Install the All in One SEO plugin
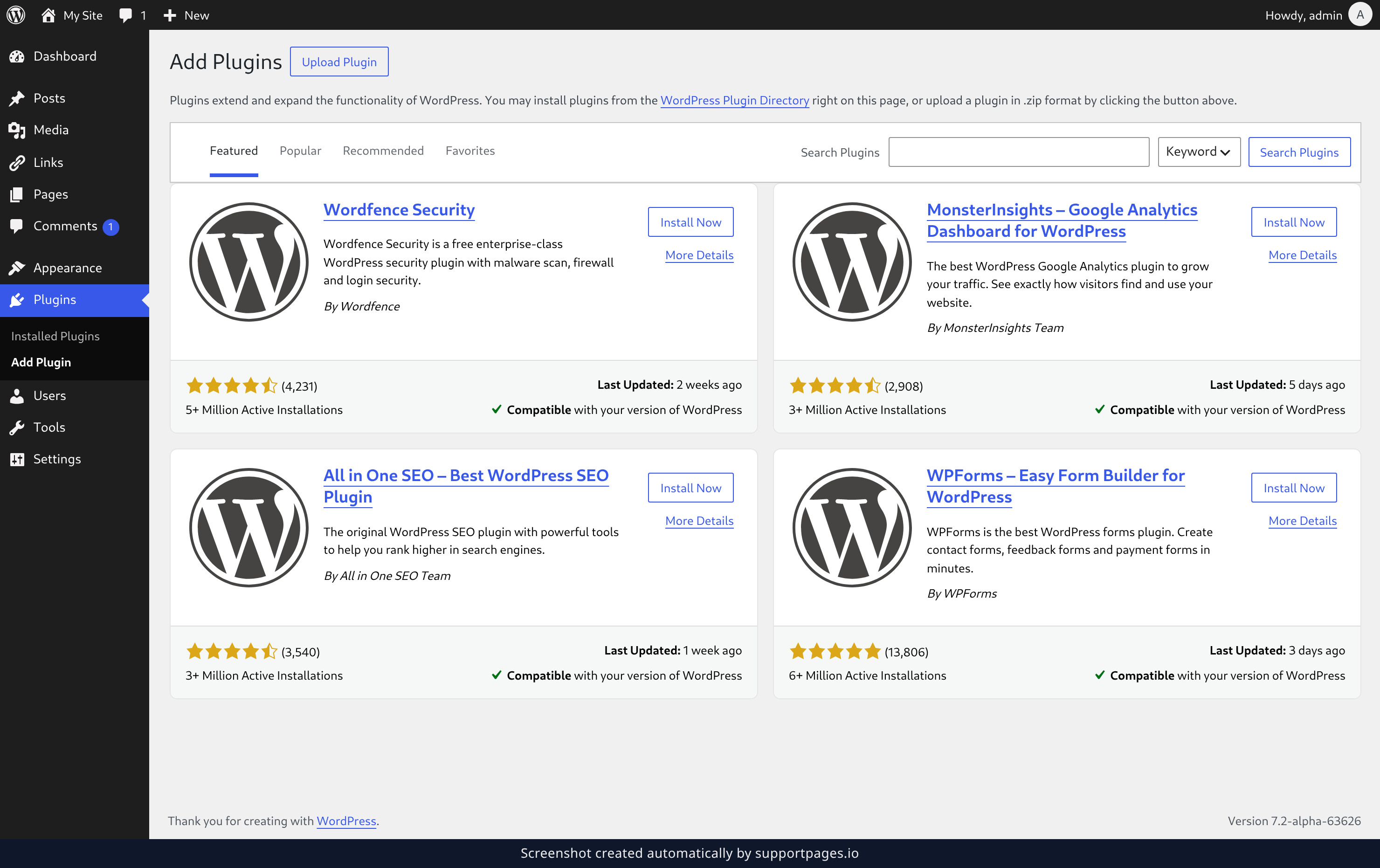The image size is (1380, 868). tap(690, 488)
